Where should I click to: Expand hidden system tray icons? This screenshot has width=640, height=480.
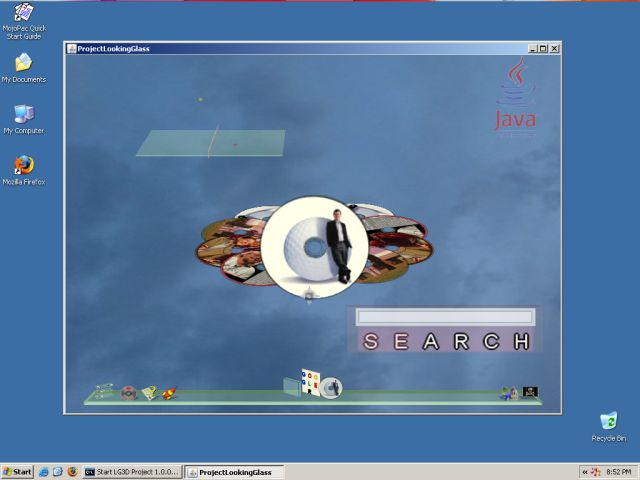[x=585, y=472]
